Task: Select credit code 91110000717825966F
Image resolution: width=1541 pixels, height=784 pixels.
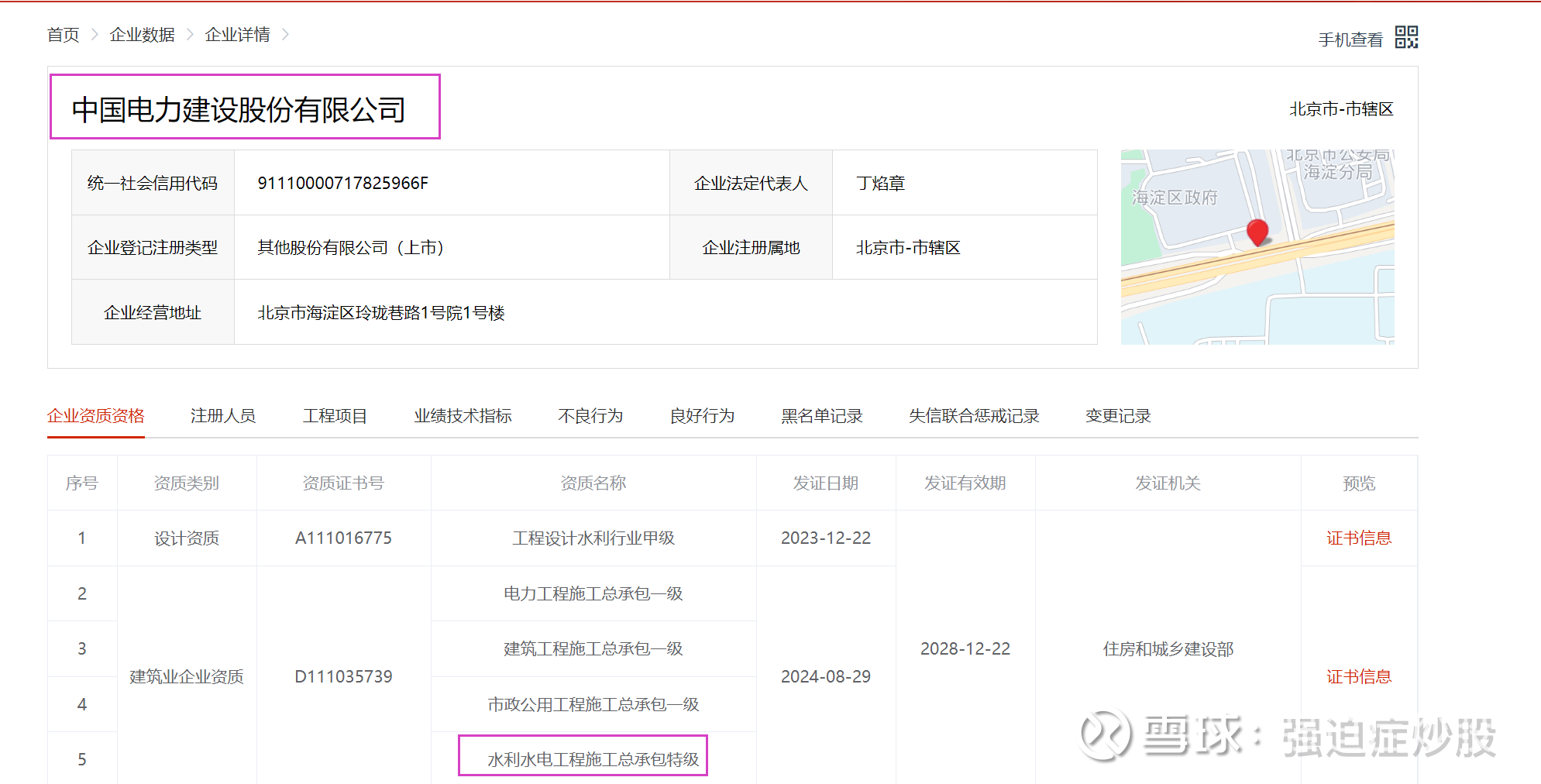Action: [x=342, y=183]
